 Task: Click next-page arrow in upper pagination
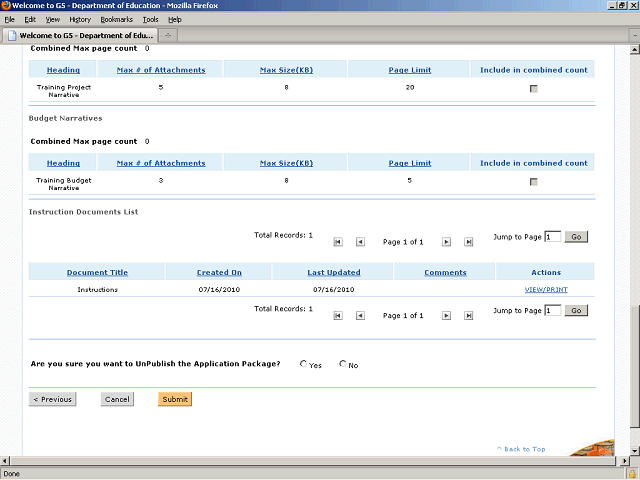pos(446,241)
